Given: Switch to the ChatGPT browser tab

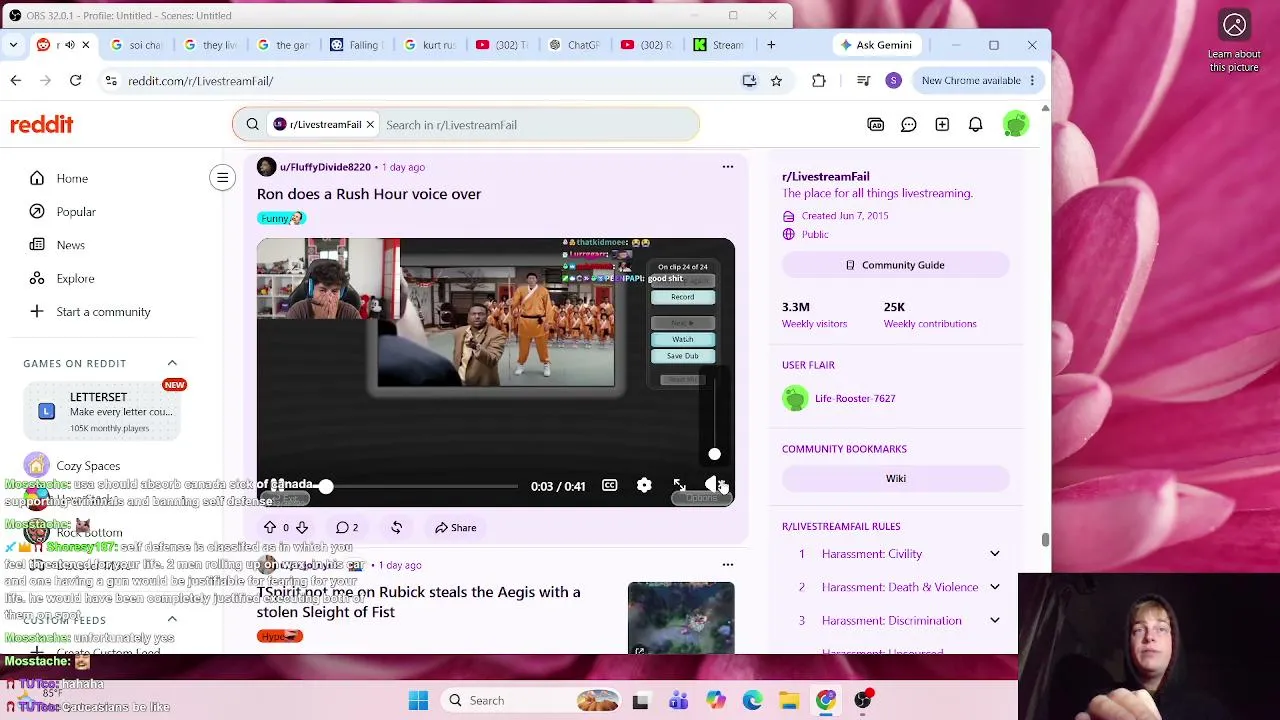Looking at the screenshot, I should pyautogui.click(x=577, y=45).
